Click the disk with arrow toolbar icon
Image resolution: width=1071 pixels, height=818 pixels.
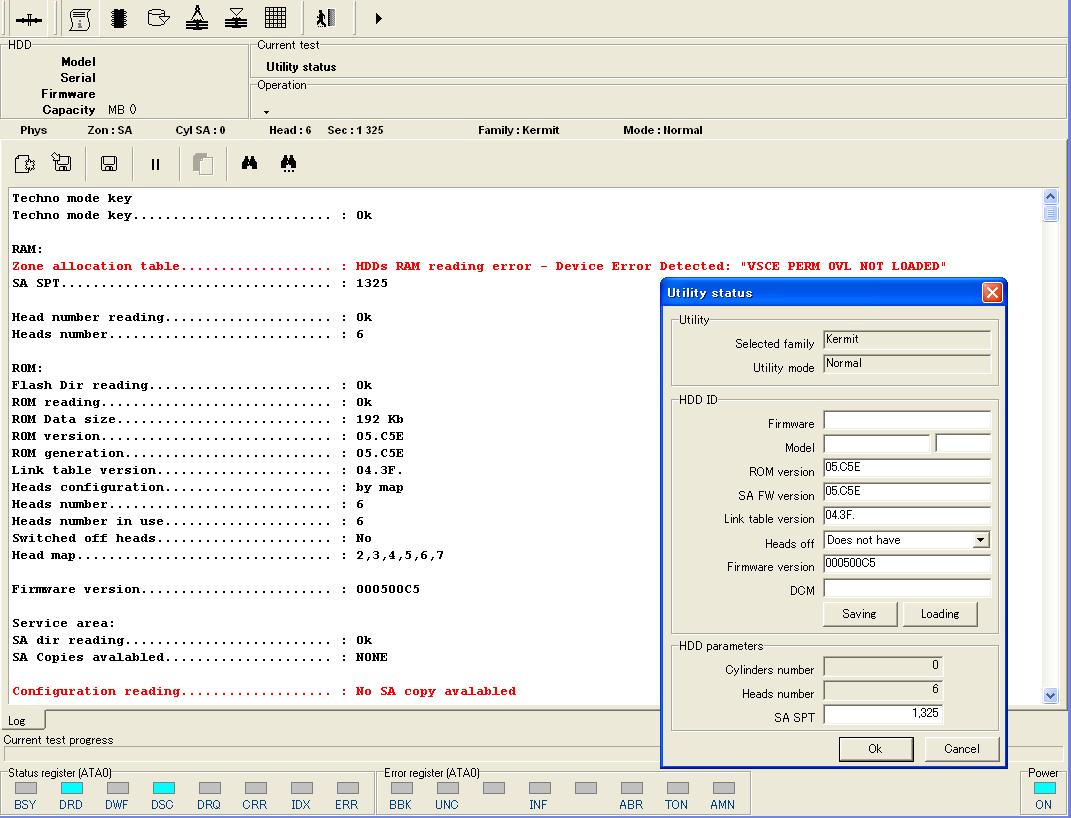(158, 18)
